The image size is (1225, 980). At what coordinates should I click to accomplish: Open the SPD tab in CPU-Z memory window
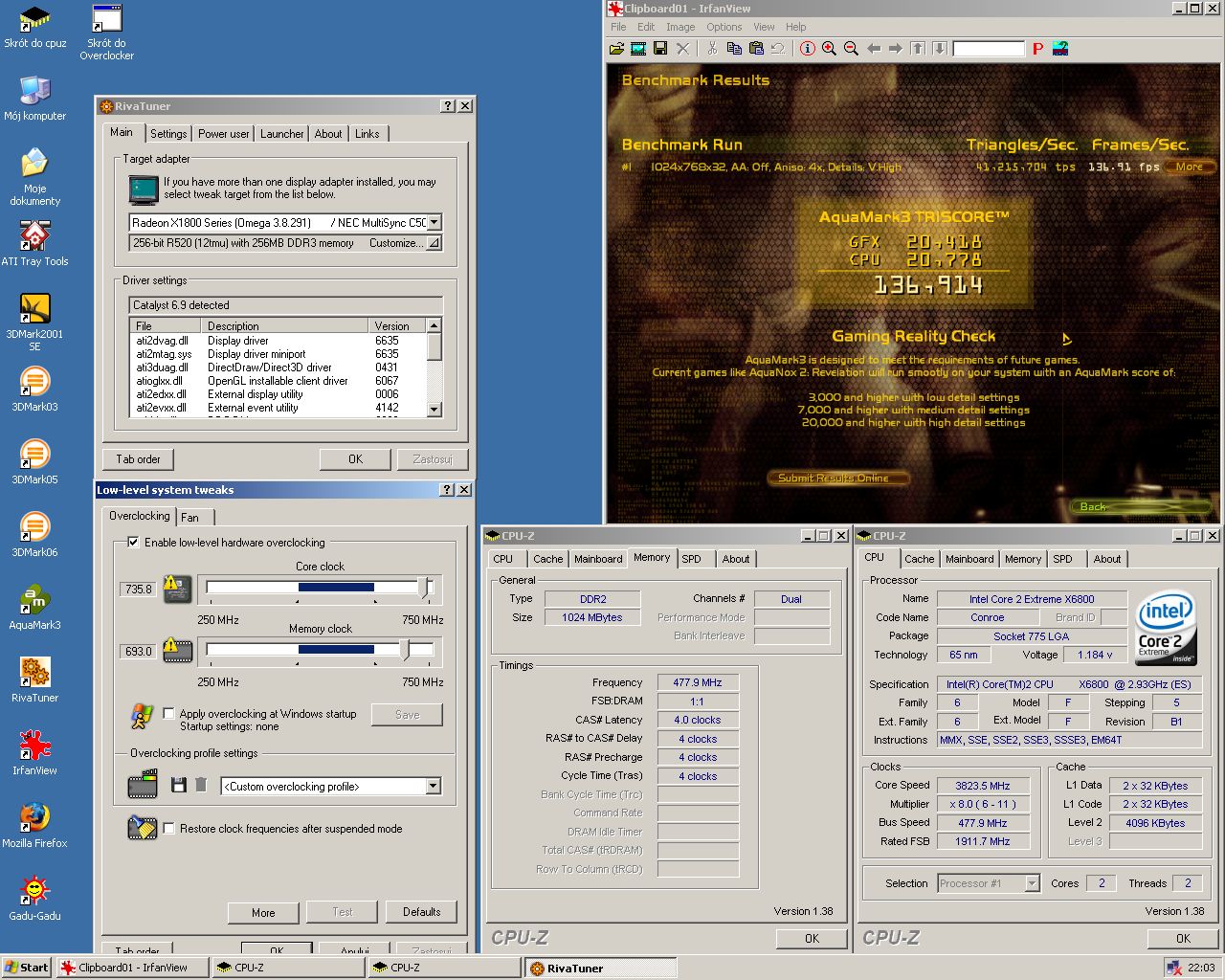(692, 559)
